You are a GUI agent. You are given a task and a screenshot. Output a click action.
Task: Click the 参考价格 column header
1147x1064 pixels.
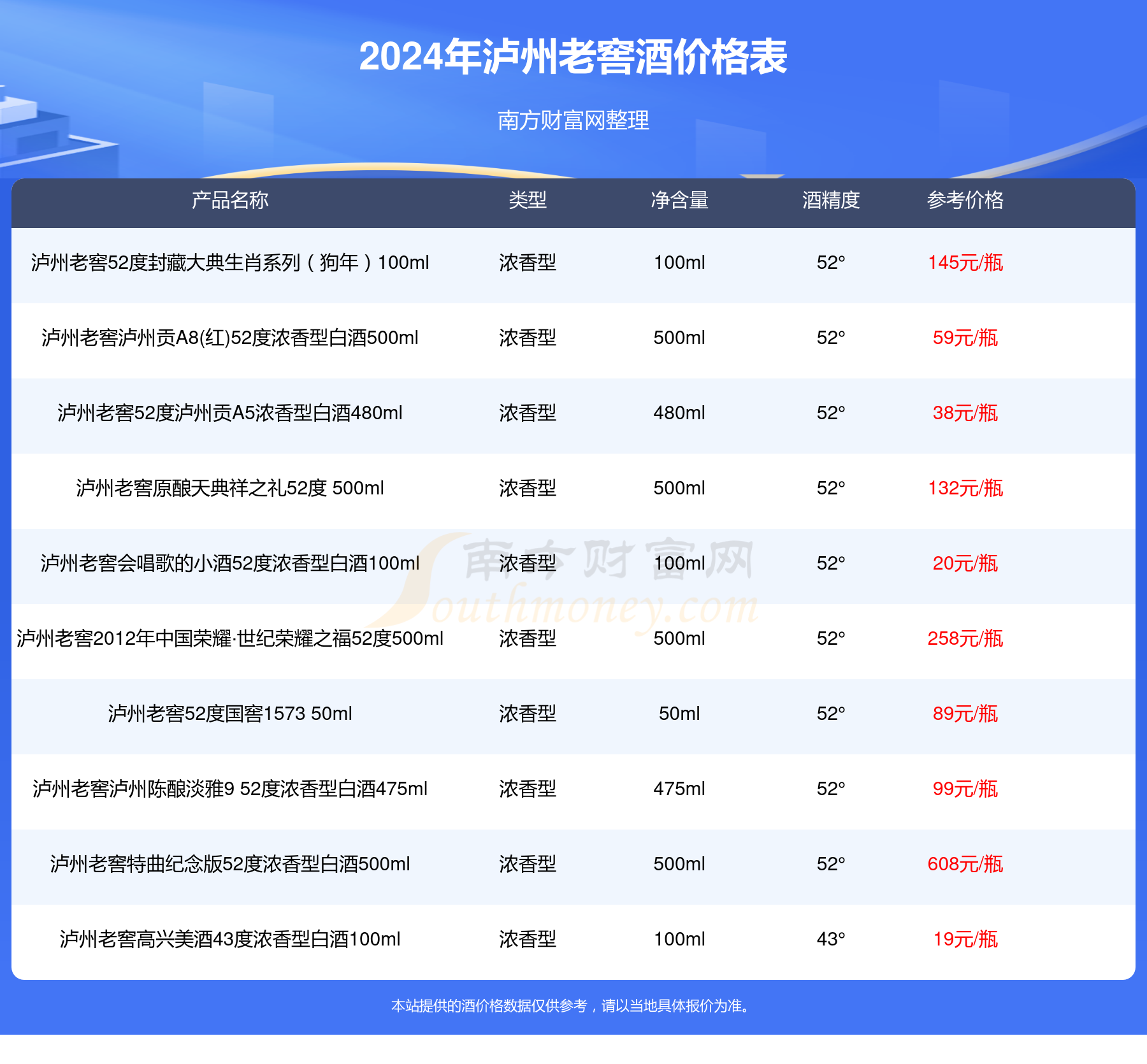click(x=965, y=200)
